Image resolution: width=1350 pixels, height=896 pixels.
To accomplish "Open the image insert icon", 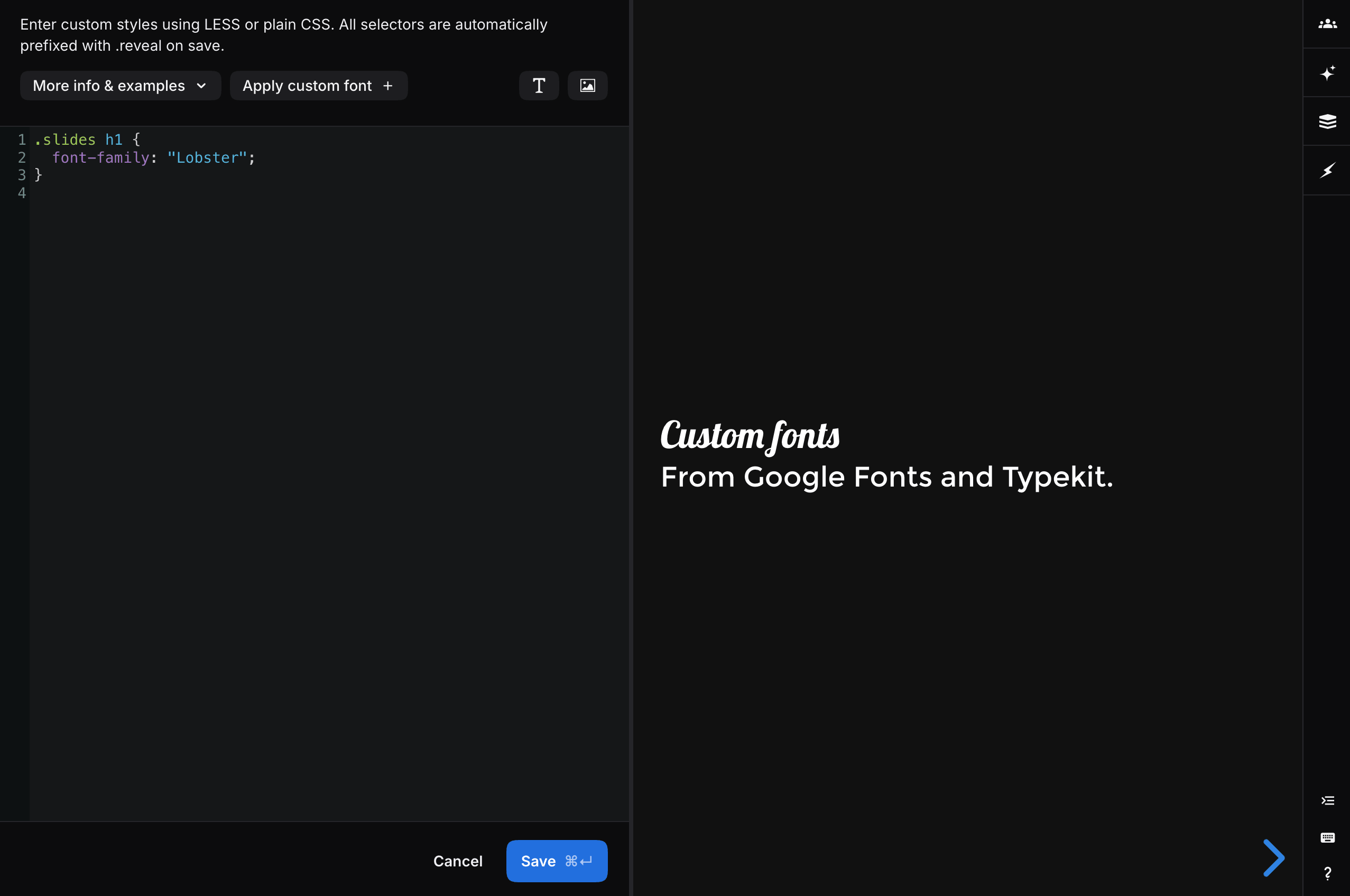I will pyautogui.click(x=587, y=86).
